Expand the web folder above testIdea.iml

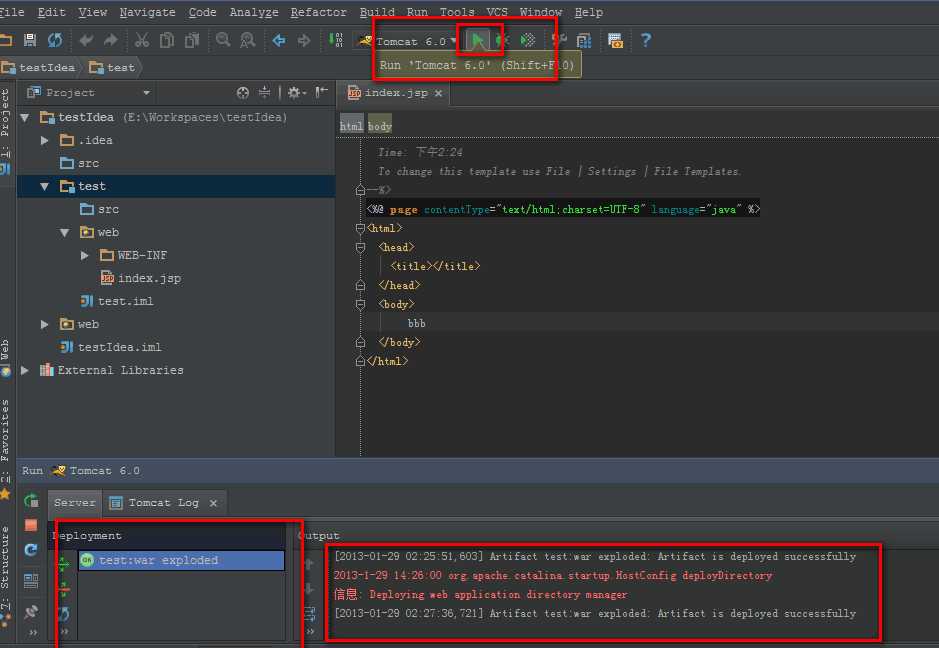click(45, 324)
